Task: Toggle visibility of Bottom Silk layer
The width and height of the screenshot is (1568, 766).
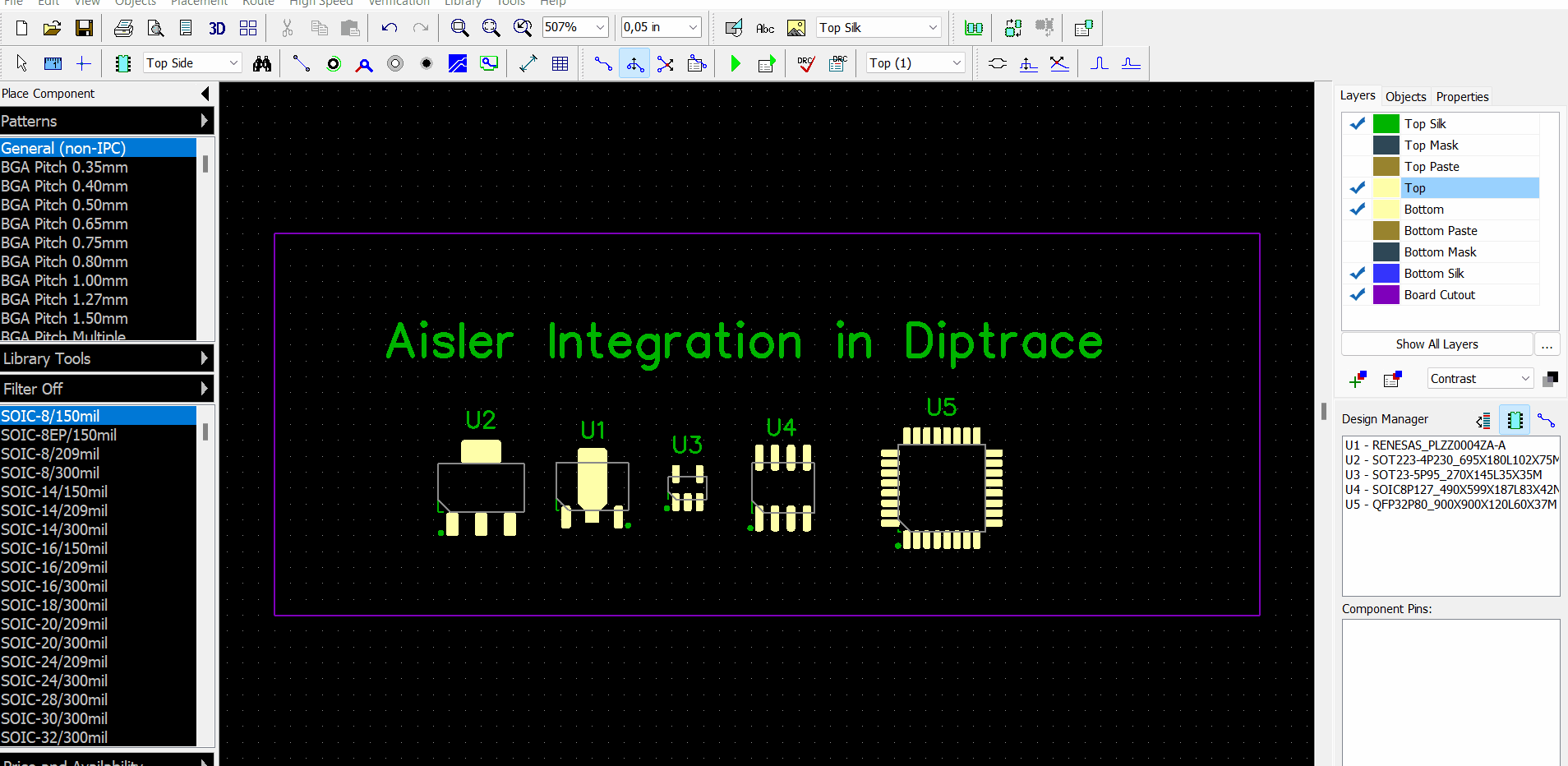Action: click(x=1358, y=273)
